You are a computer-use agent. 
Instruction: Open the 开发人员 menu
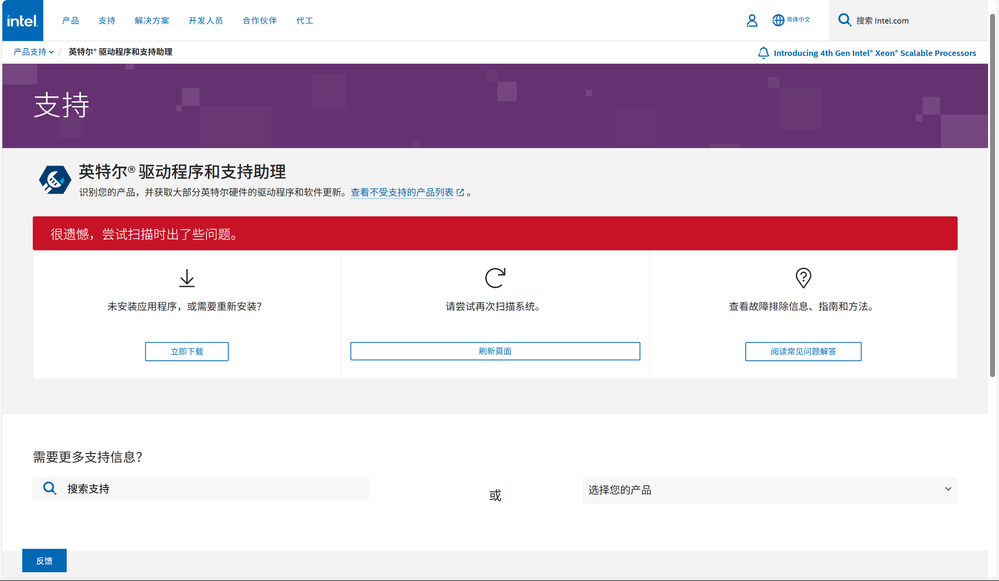point(206,20)
